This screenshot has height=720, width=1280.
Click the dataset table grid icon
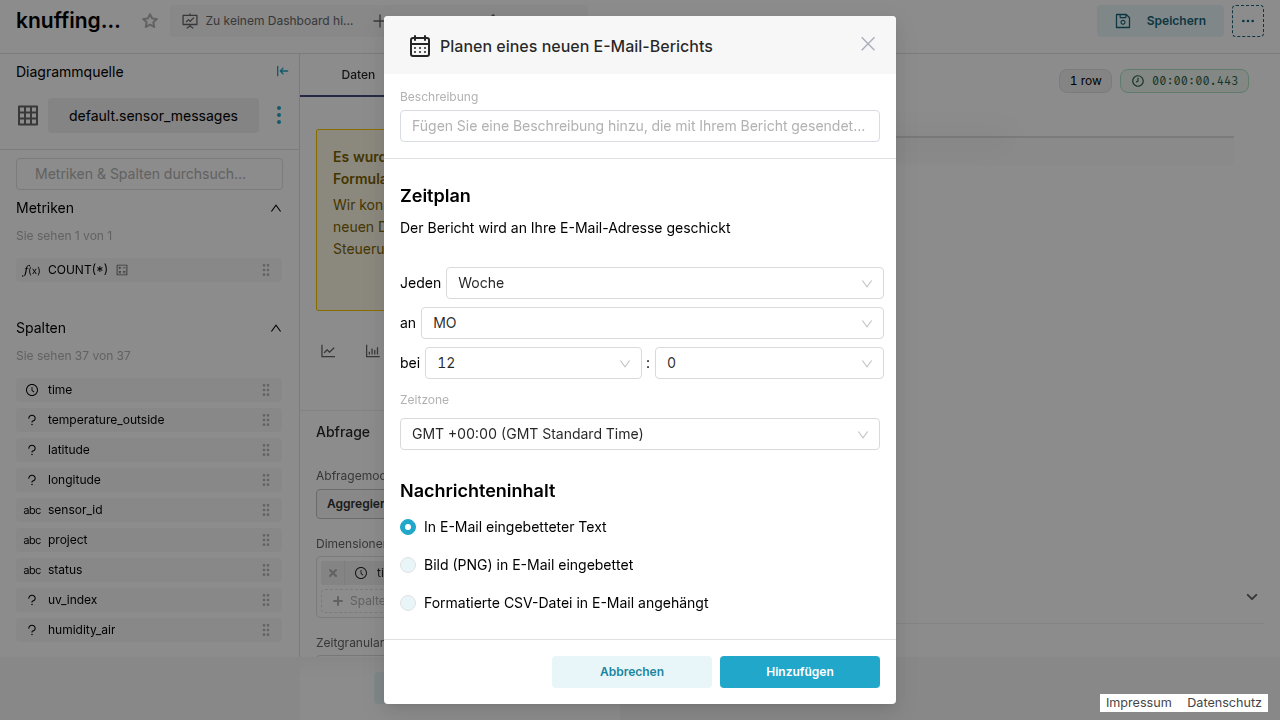28,116
